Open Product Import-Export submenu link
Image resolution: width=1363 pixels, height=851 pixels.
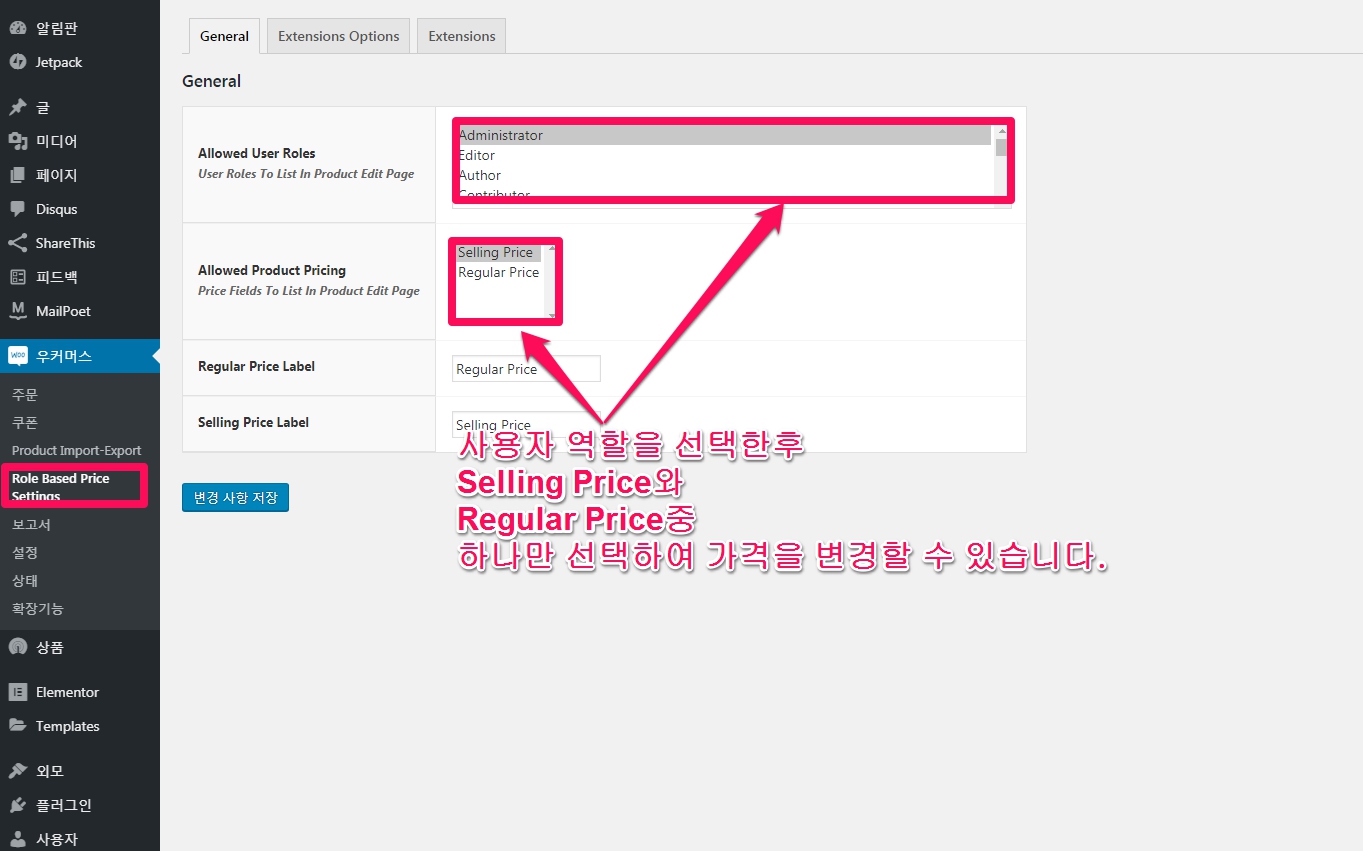pyautogui.click(x=76, y=450)
